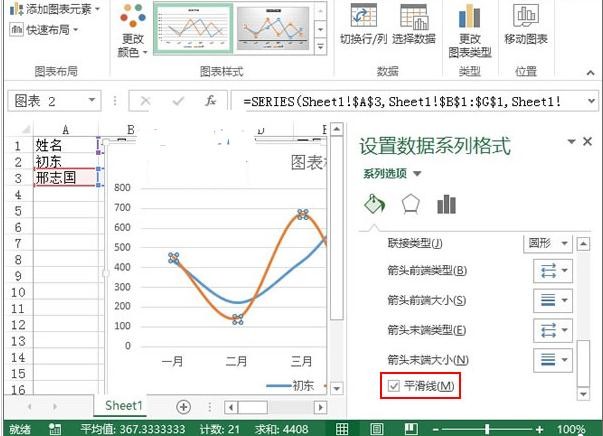Click the 100% zoom level
This screenshot has height=436, width=603.
[x=571, y=429]
